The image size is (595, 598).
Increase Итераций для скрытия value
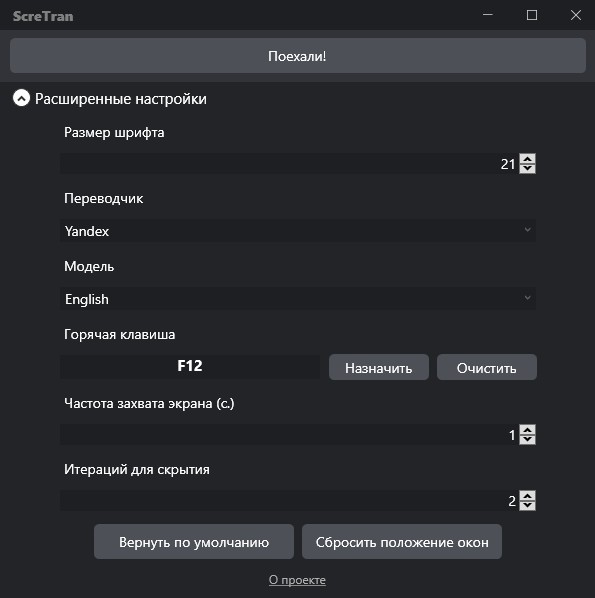tap(527, 495)
